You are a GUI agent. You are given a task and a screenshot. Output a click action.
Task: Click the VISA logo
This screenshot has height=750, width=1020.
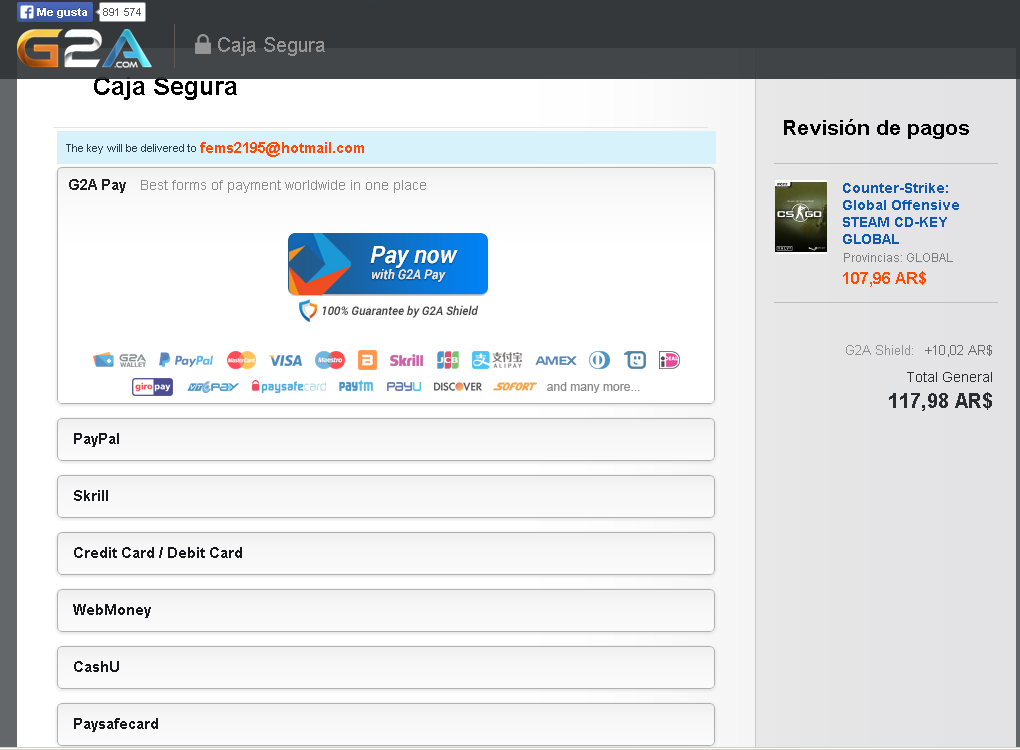[286, 360]
